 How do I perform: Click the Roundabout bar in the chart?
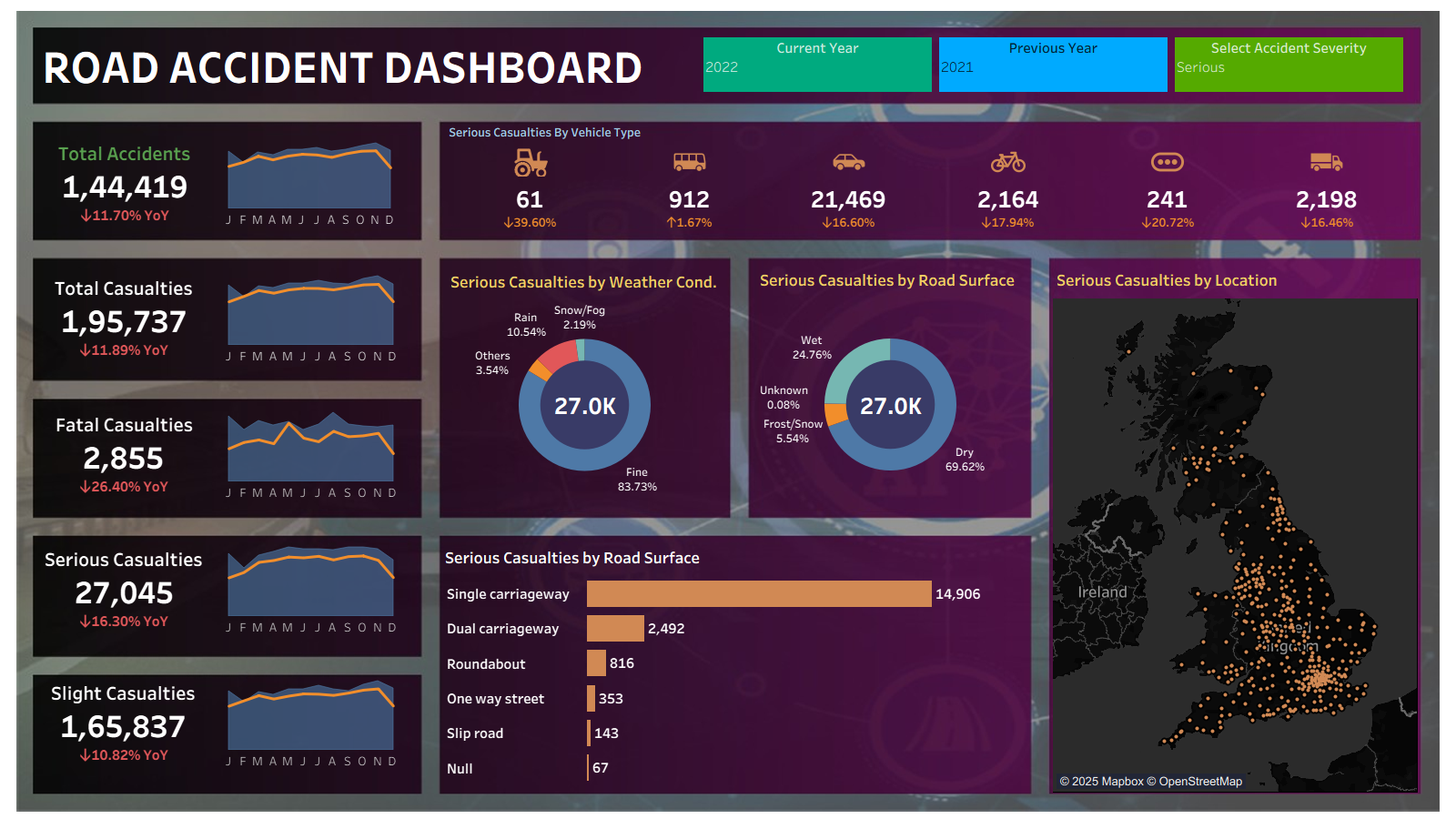click(x=596, y=663)
